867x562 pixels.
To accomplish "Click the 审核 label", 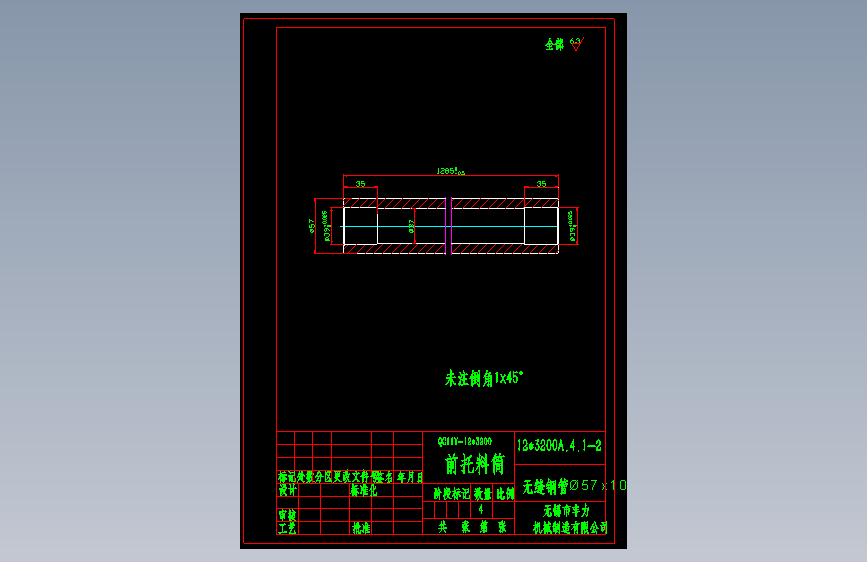I will [288, 515].
